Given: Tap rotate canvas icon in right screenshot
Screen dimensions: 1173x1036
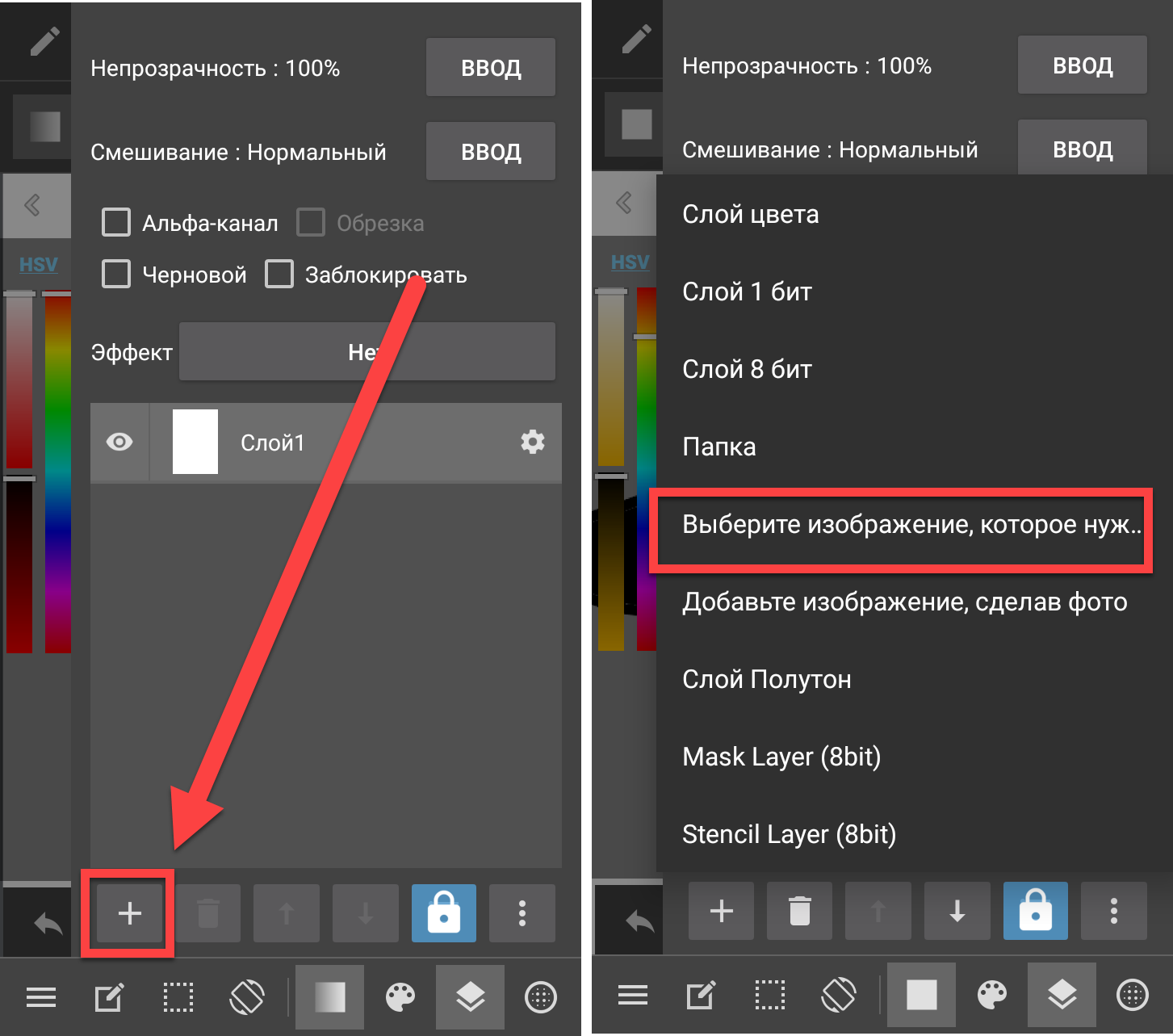Looking at the screenshot, I should (x=839, y=996).
